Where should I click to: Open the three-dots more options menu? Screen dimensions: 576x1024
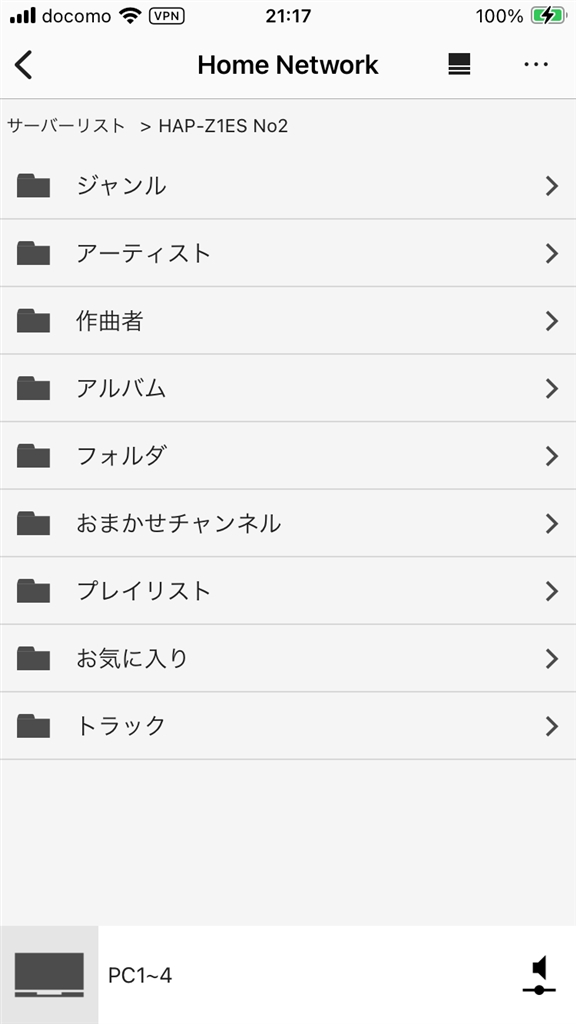click(x=536, y=65)
